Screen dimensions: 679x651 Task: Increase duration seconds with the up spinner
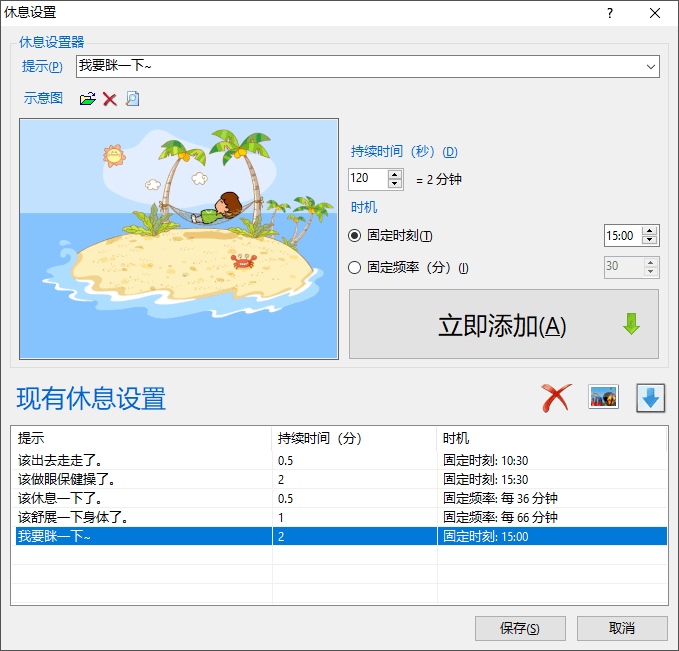pos(394,175)
